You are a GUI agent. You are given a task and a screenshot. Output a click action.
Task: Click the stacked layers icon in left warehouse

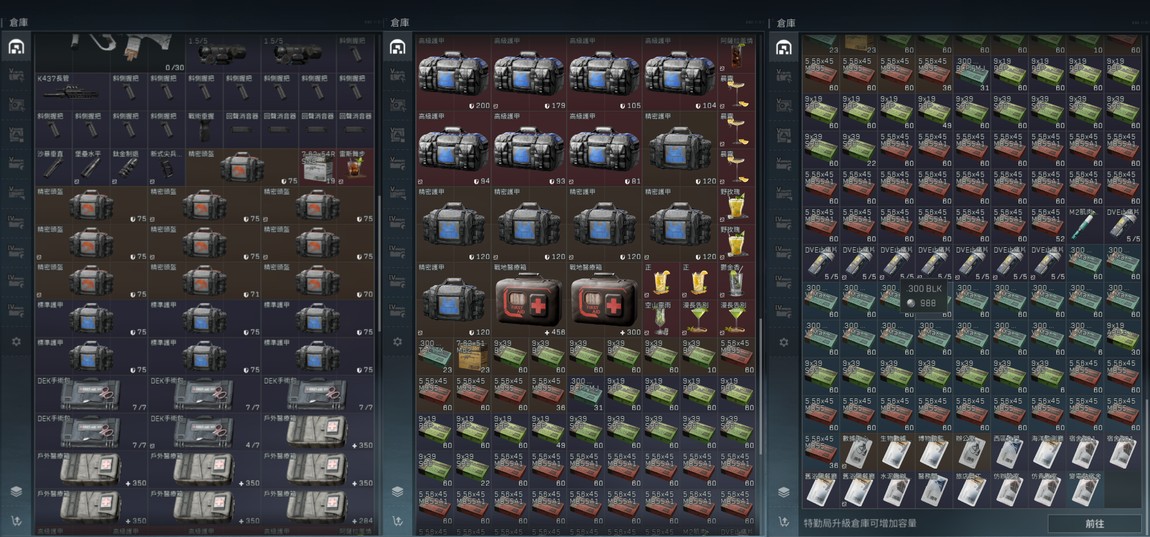(16, 492)
